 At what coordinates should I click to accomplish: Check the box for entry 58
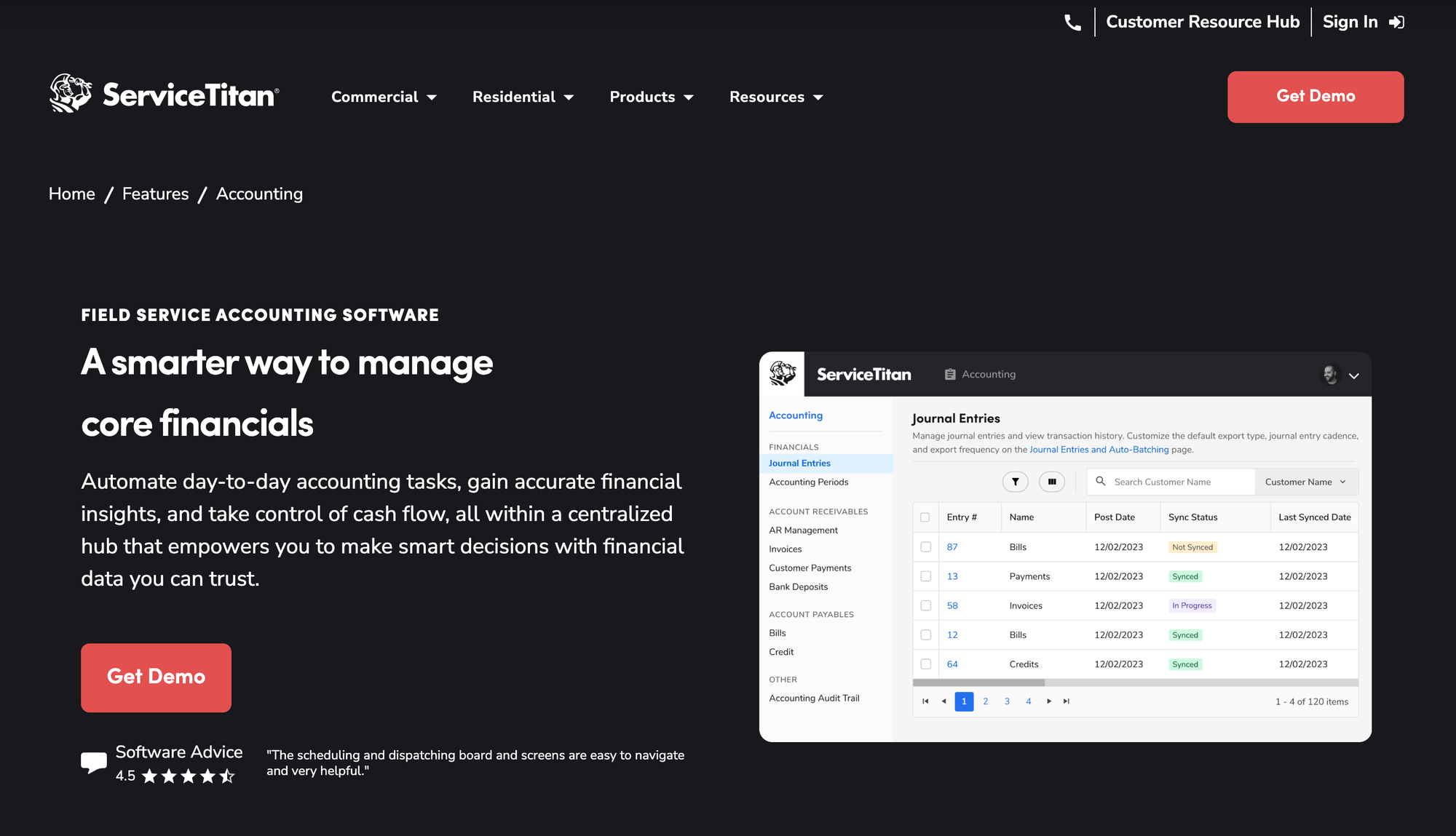tap(925, 605)
